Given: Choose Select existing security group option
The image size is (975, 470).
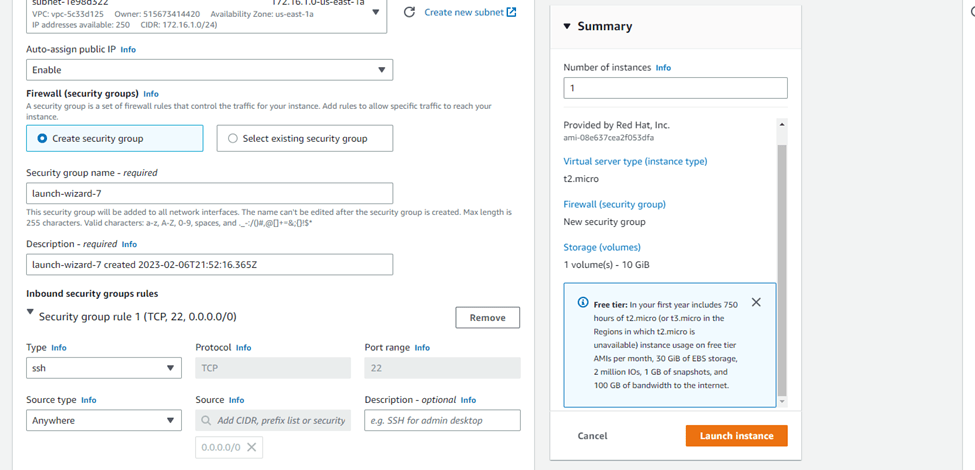Looking at the screenshot, I should pos(233,139).
